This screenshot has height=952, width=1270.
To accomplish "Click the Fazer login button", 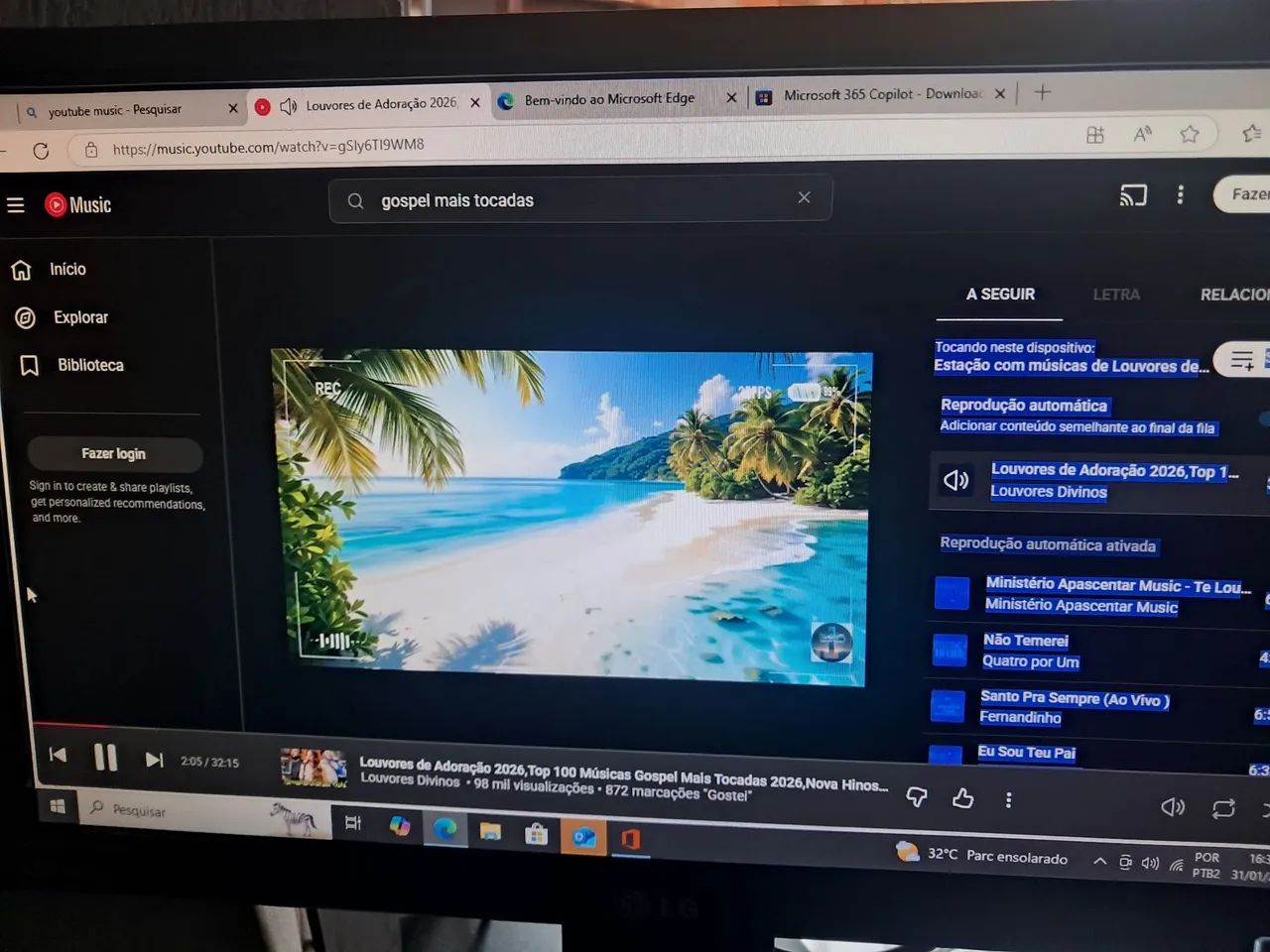I will click(x=113, y=453).
